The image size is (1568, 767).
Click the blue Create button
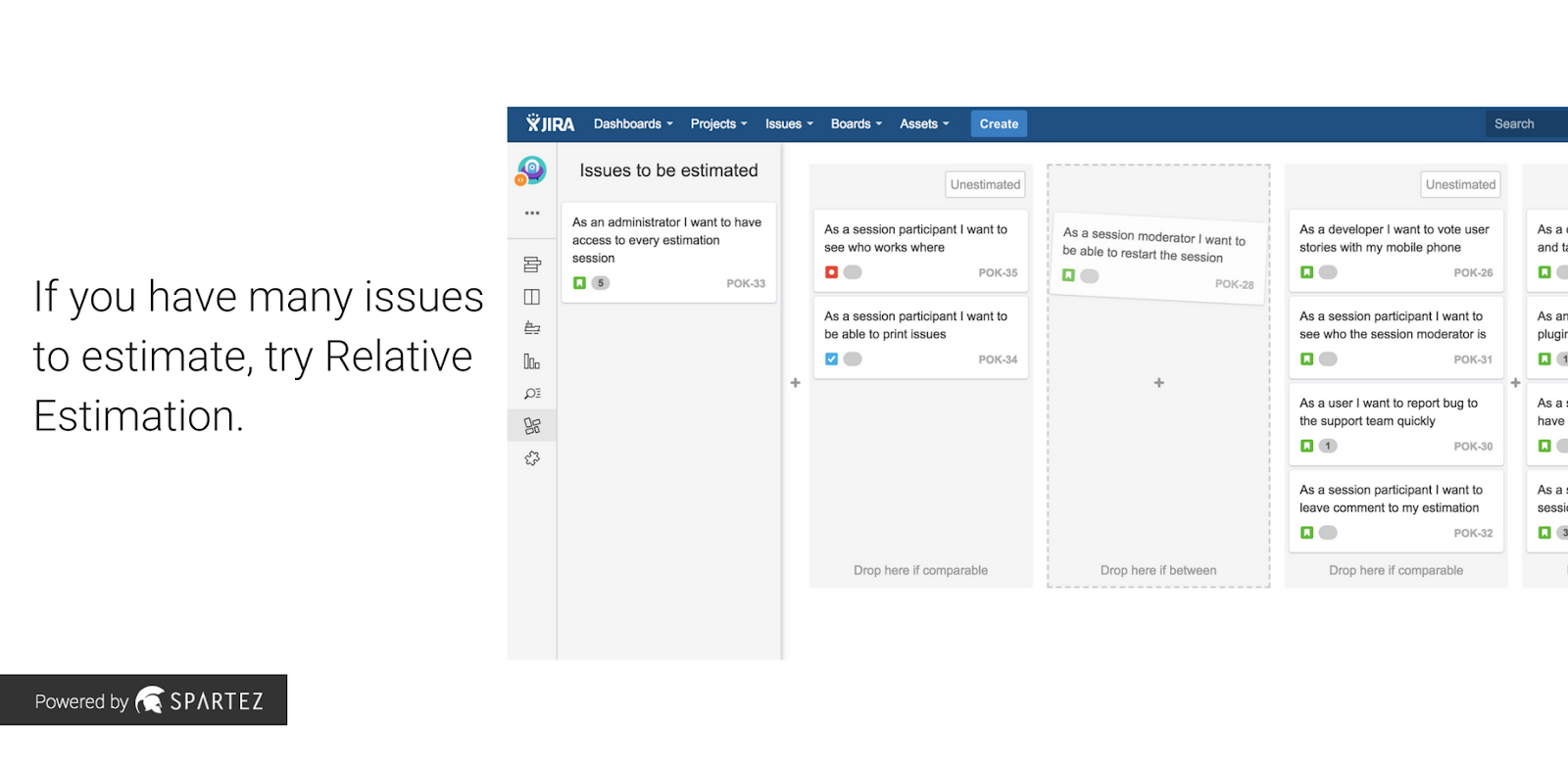[999, 124]
